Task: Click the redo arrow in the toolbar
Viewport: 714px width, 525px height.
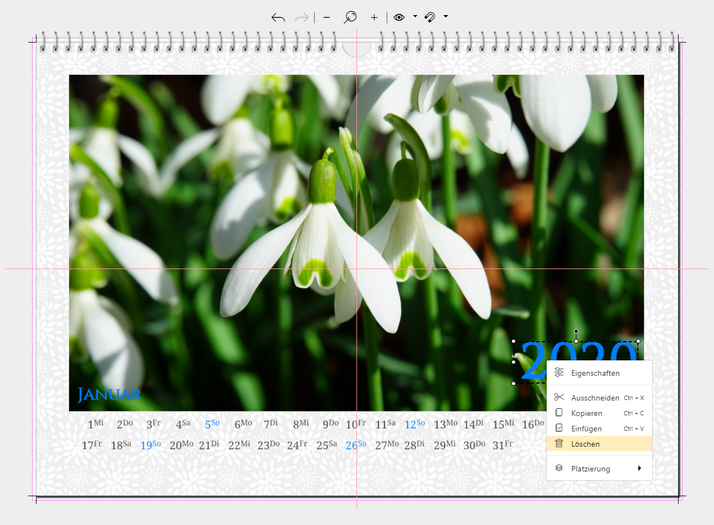Action: point(301,18)
